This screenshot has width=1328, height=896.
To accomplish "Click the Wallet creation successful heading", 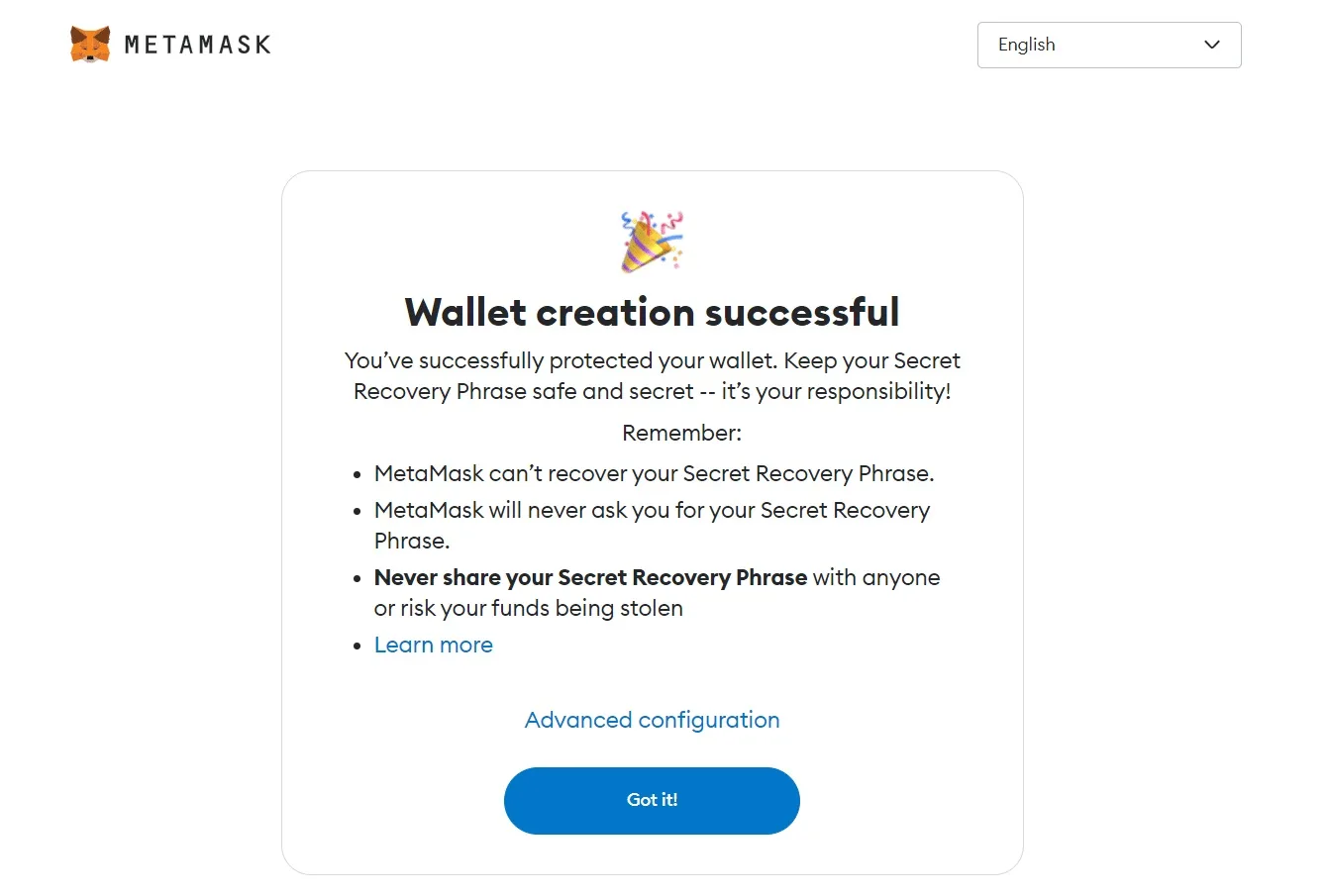I will pyautogui.click(x=652, y=311).
